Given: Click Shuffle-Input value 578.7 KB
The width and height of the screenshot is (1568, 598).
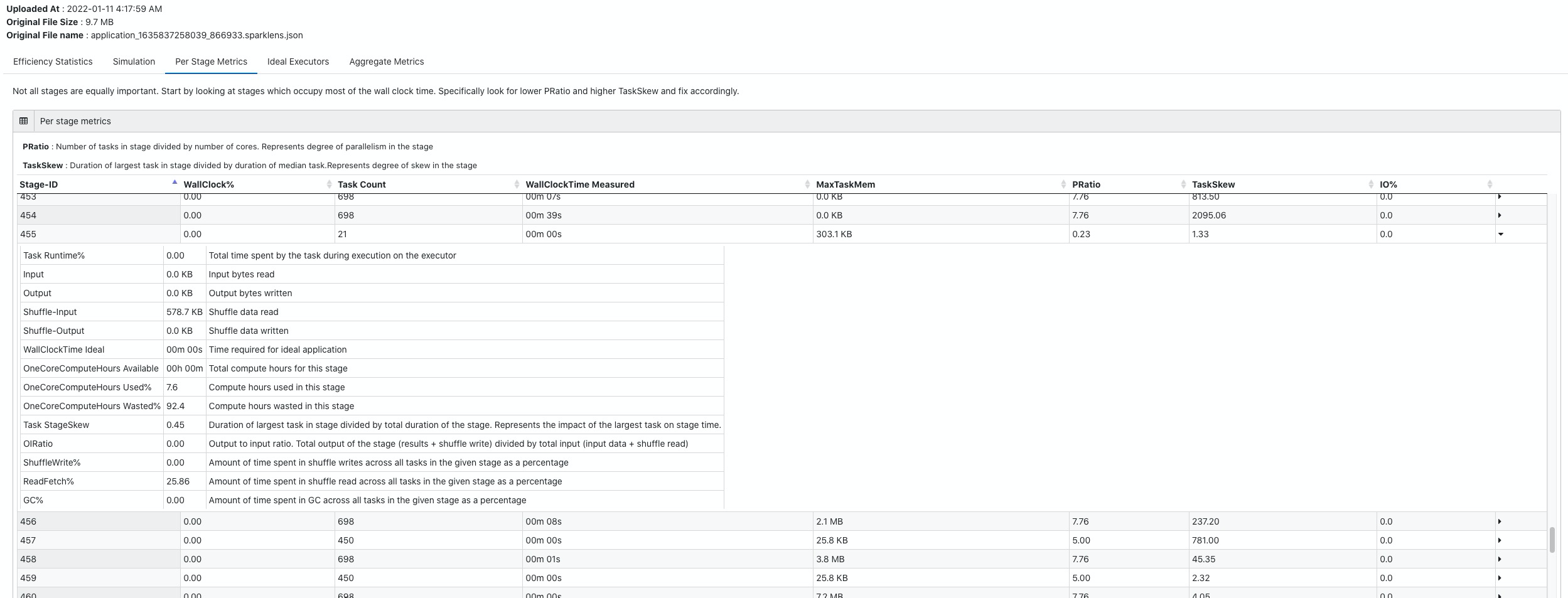Looking at the screenshot, I should click(185, 312).
